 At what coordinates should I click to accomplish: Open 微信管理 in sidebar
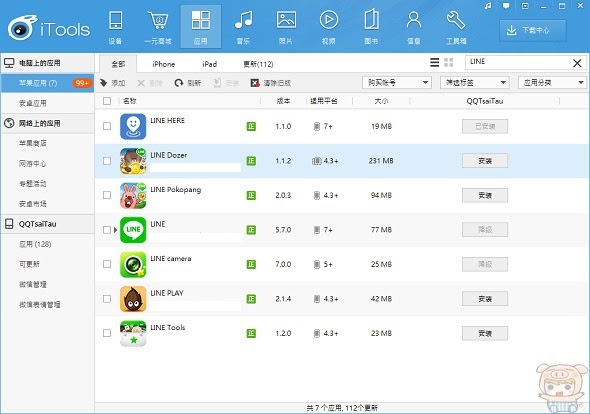[33, 285]
